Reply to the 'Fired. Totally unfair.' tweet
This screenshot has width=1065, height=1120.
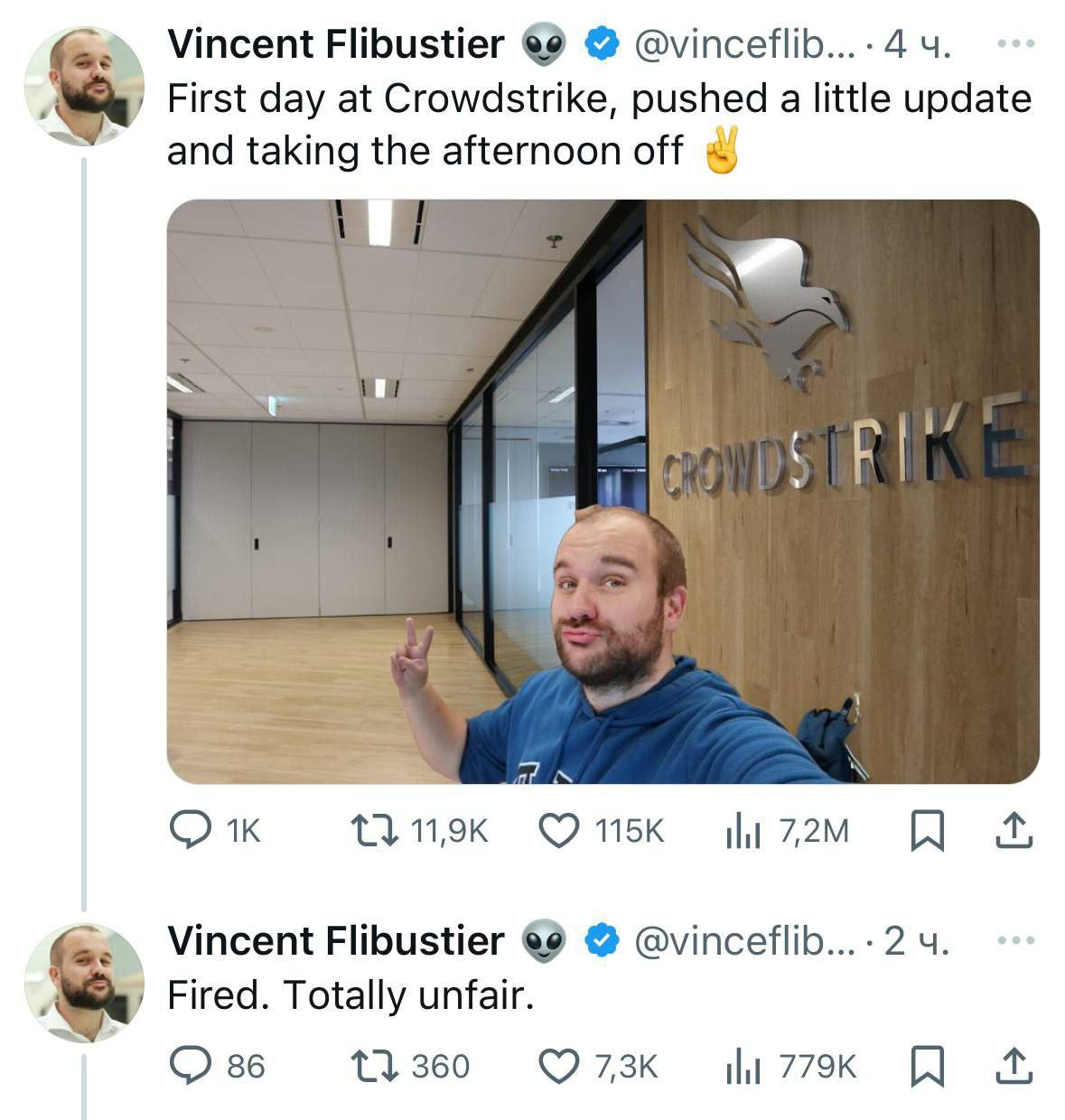click(x=191, y=1066)
